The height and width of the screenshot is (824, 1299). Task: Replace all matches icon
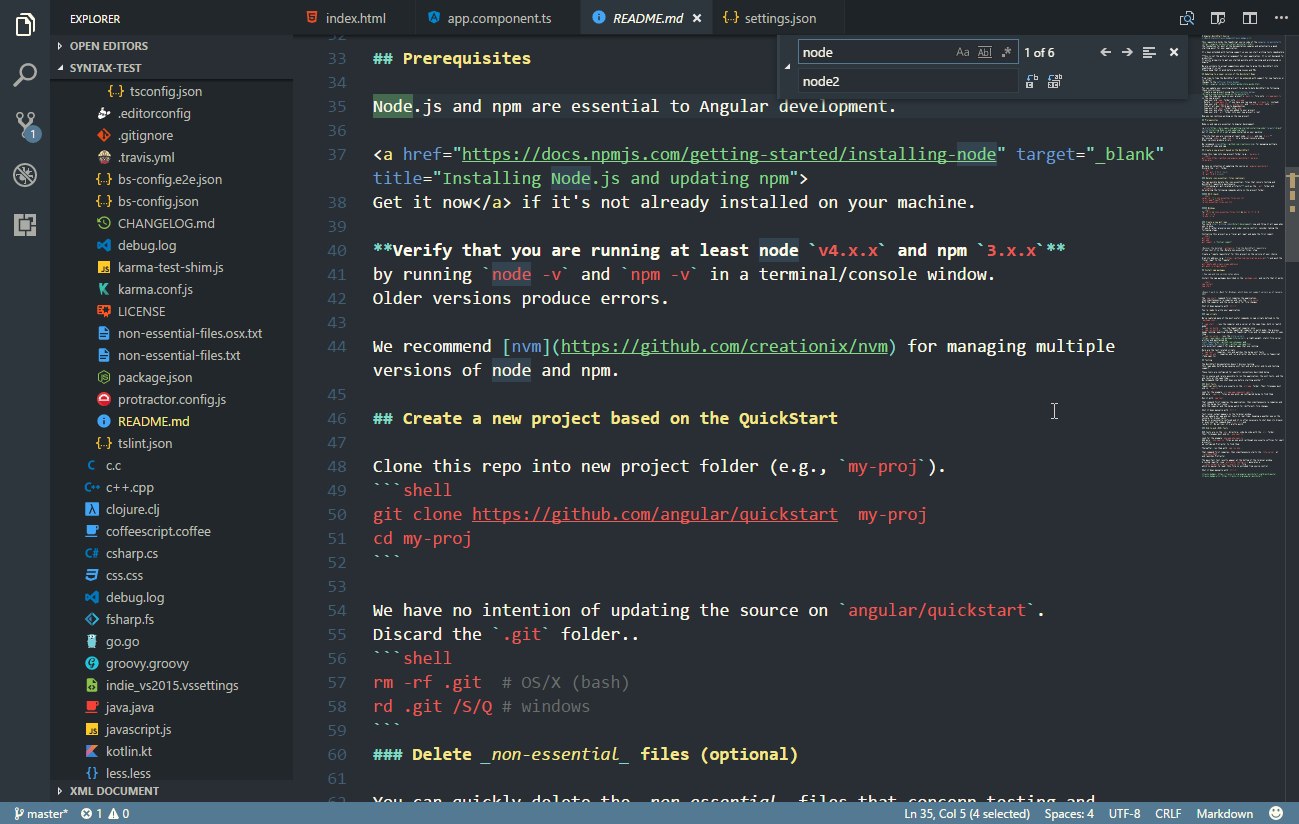coord(1054,81)
